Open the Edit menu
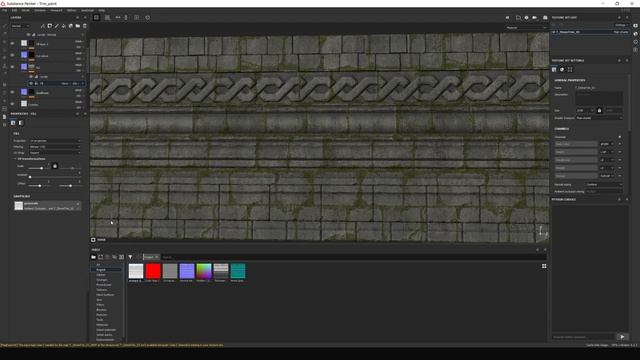Screen dimensions: 640x360 point(14,10)
